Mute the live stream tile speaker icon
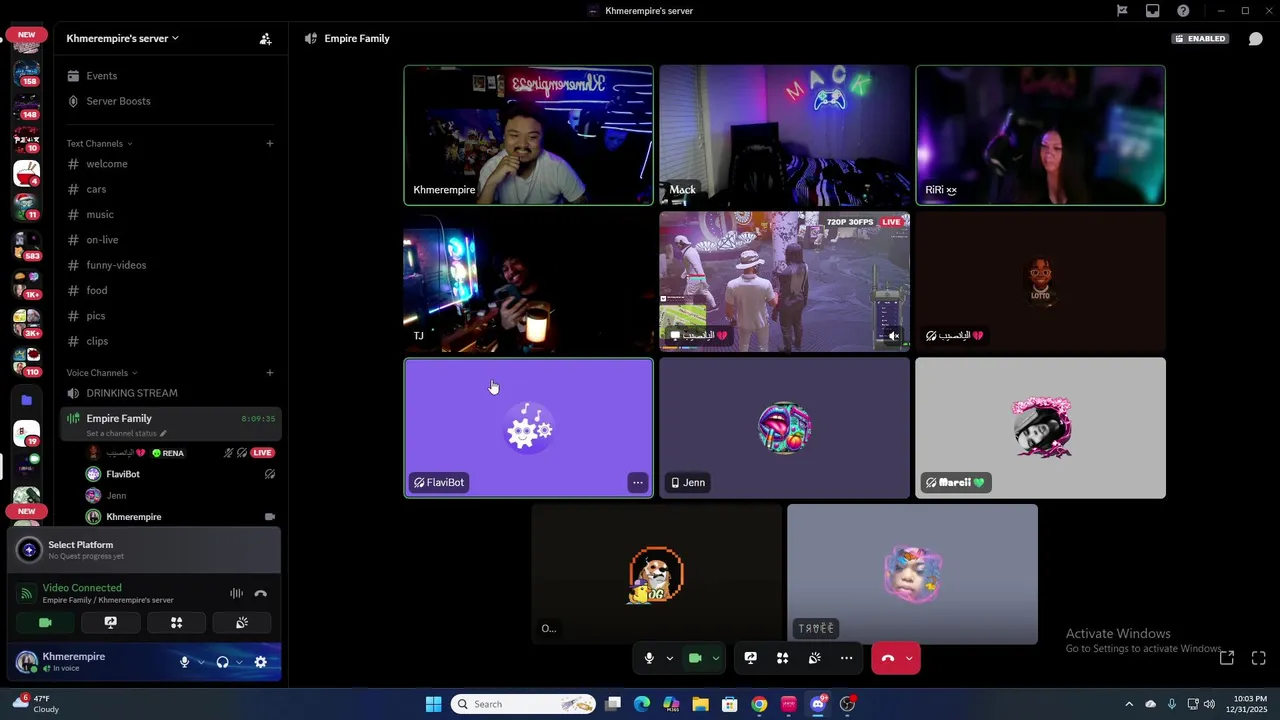This screenshot has height=720, width=1280. 893,336
